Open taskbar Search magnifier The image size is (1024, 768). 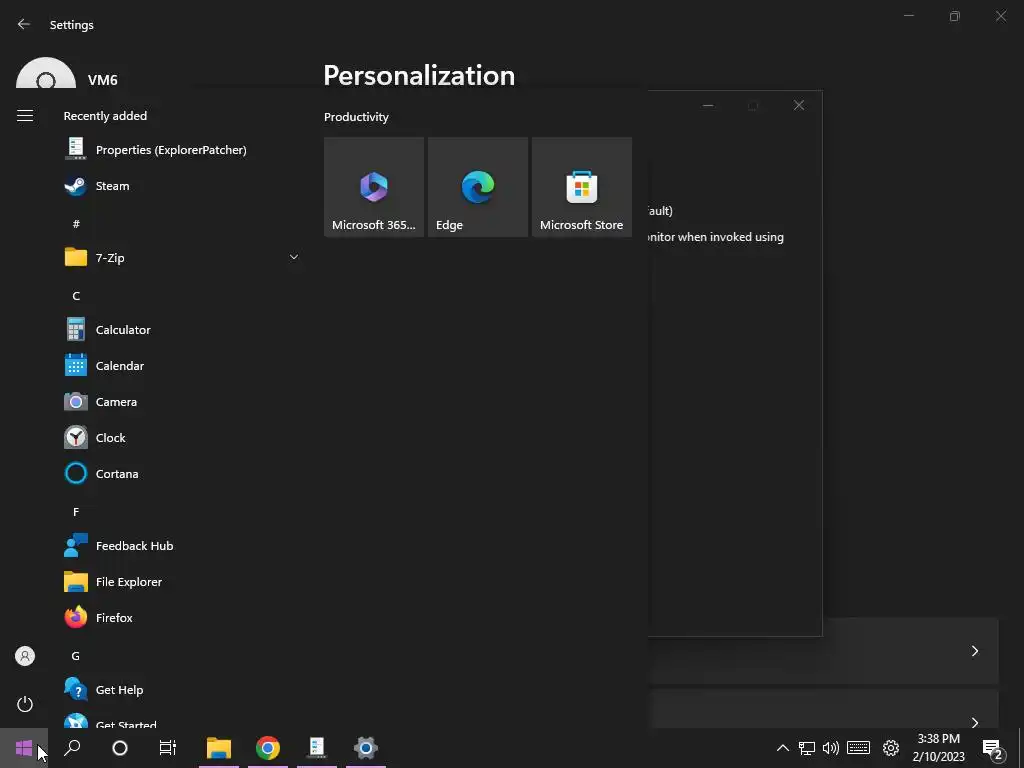[72, 748]
